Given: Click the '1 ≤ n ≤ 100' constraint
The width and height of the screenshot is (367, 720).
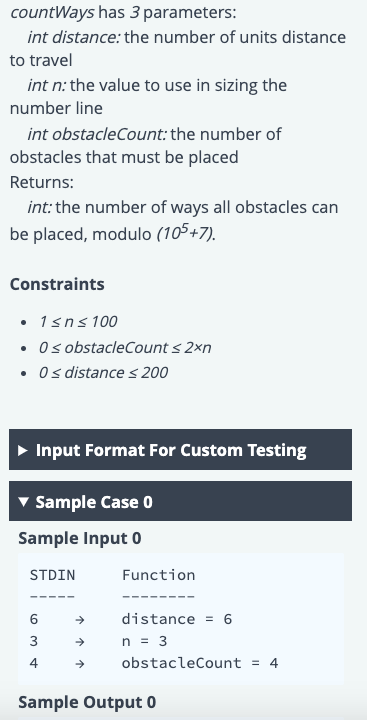Looking at the screenshot, I should click(x=78, y=321).
